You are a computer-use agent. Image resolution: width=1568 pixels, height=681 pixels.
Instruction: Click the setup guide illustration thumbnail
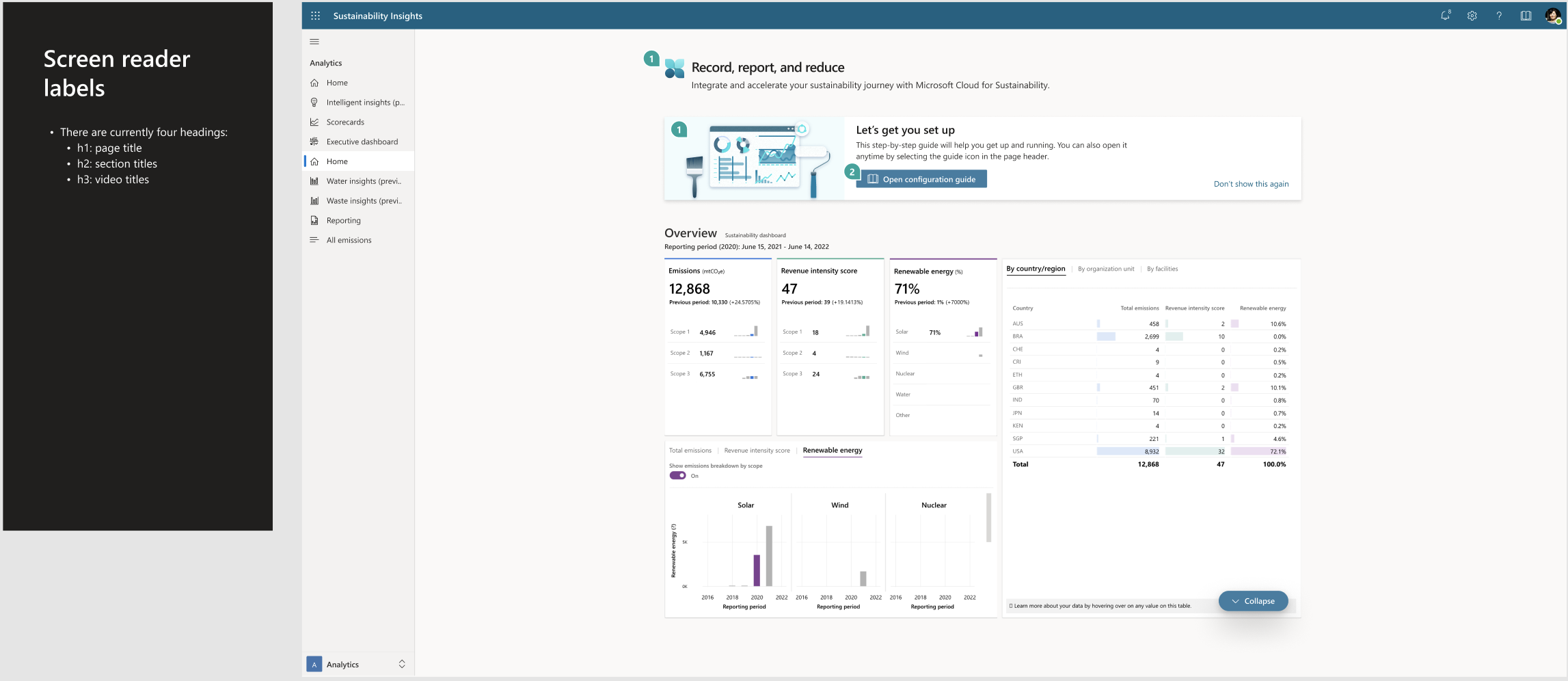pos(755,159)
